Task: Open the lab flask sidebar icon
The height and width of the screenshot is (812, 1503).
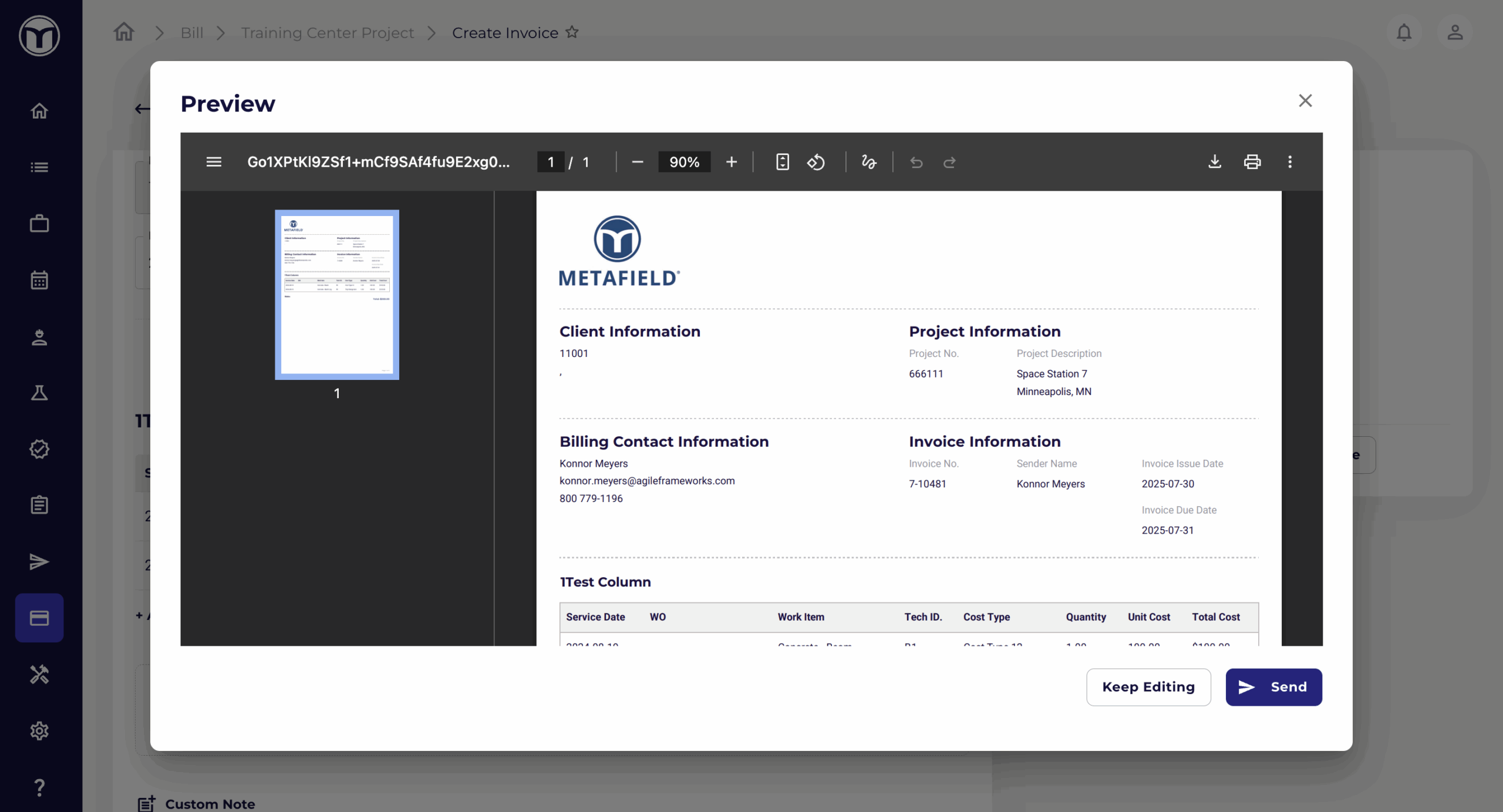Action: coord(39,392)
